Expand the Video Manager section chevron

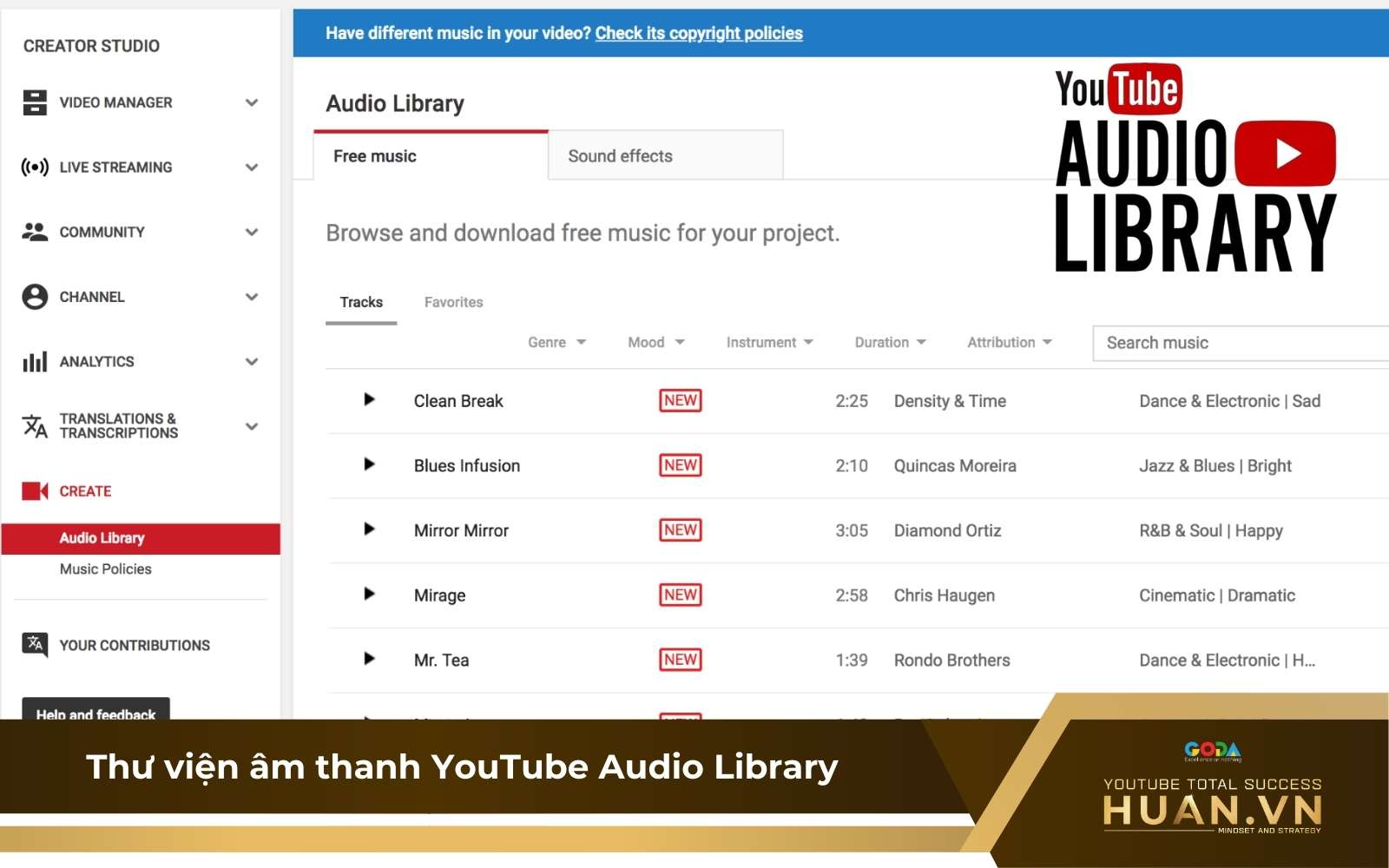click(x=252, y=102)
